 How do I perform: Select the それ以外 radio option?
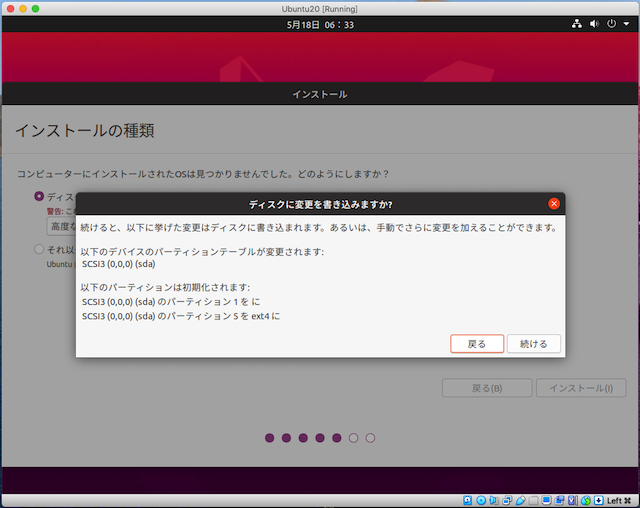[39, 249]
